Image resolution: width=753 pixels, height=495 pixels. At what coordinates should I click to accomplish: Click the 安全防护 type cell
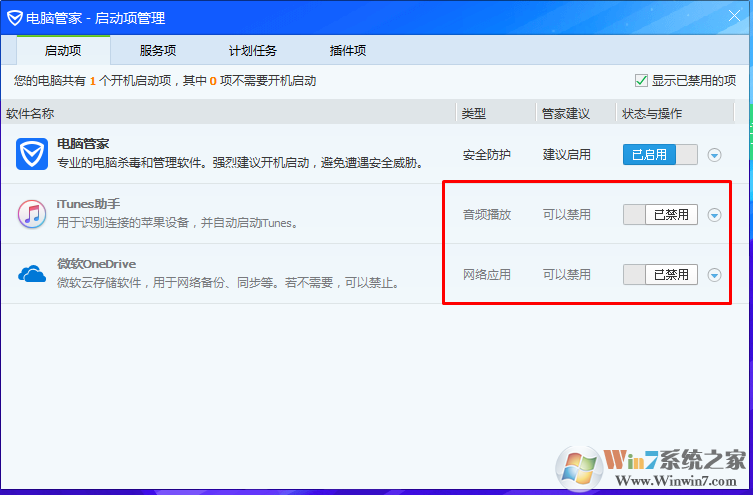486,155
